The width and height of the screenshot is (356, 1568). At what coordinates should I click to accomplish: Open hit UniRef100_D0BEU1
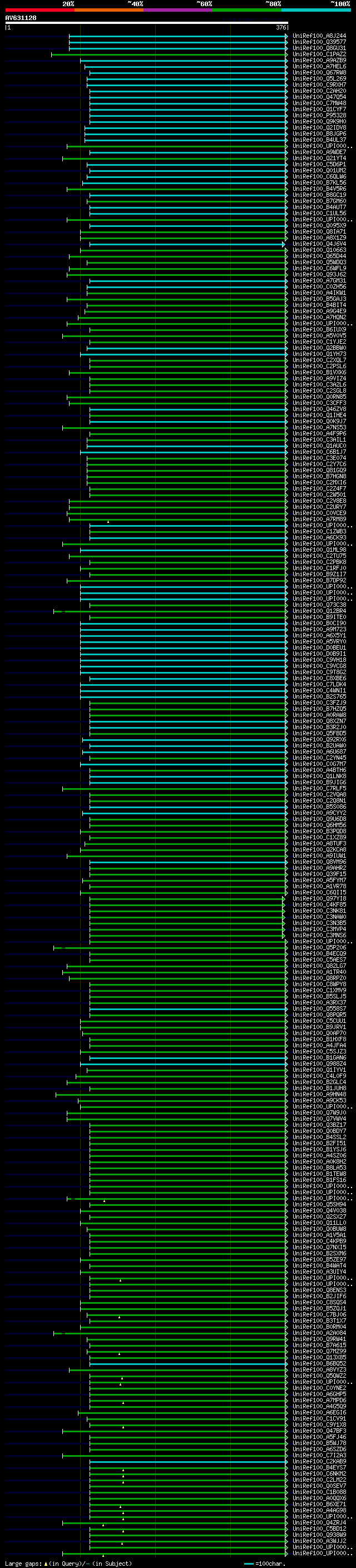tap(319, 647)
